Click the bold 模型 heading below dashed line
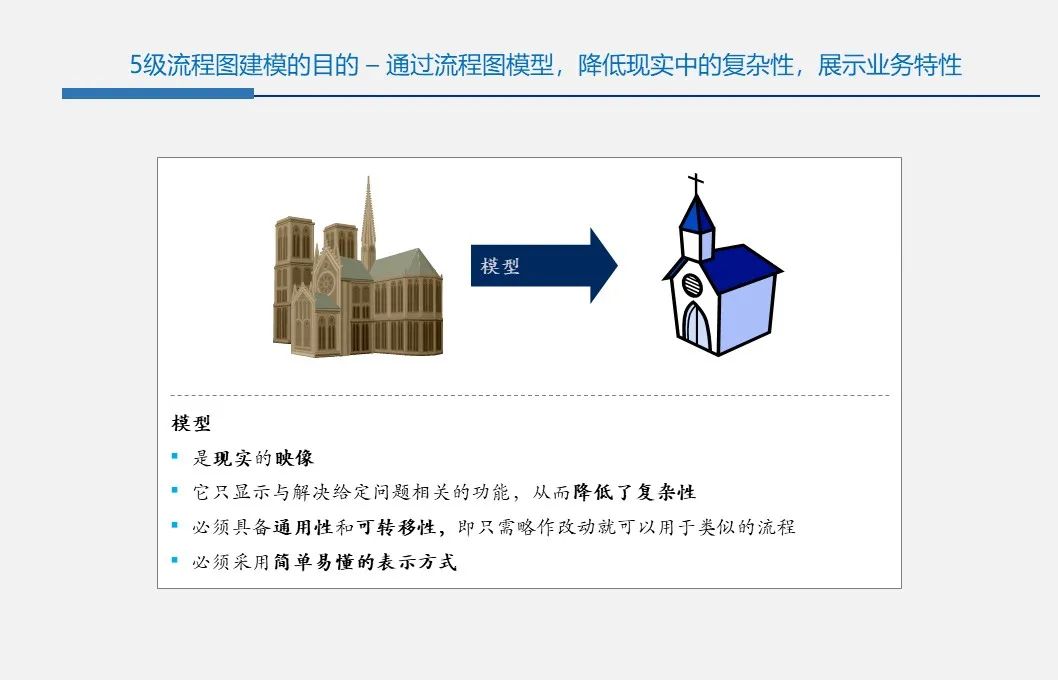Image resolution: width=1058 pixels, height=680 pixels. pos(191,424)
